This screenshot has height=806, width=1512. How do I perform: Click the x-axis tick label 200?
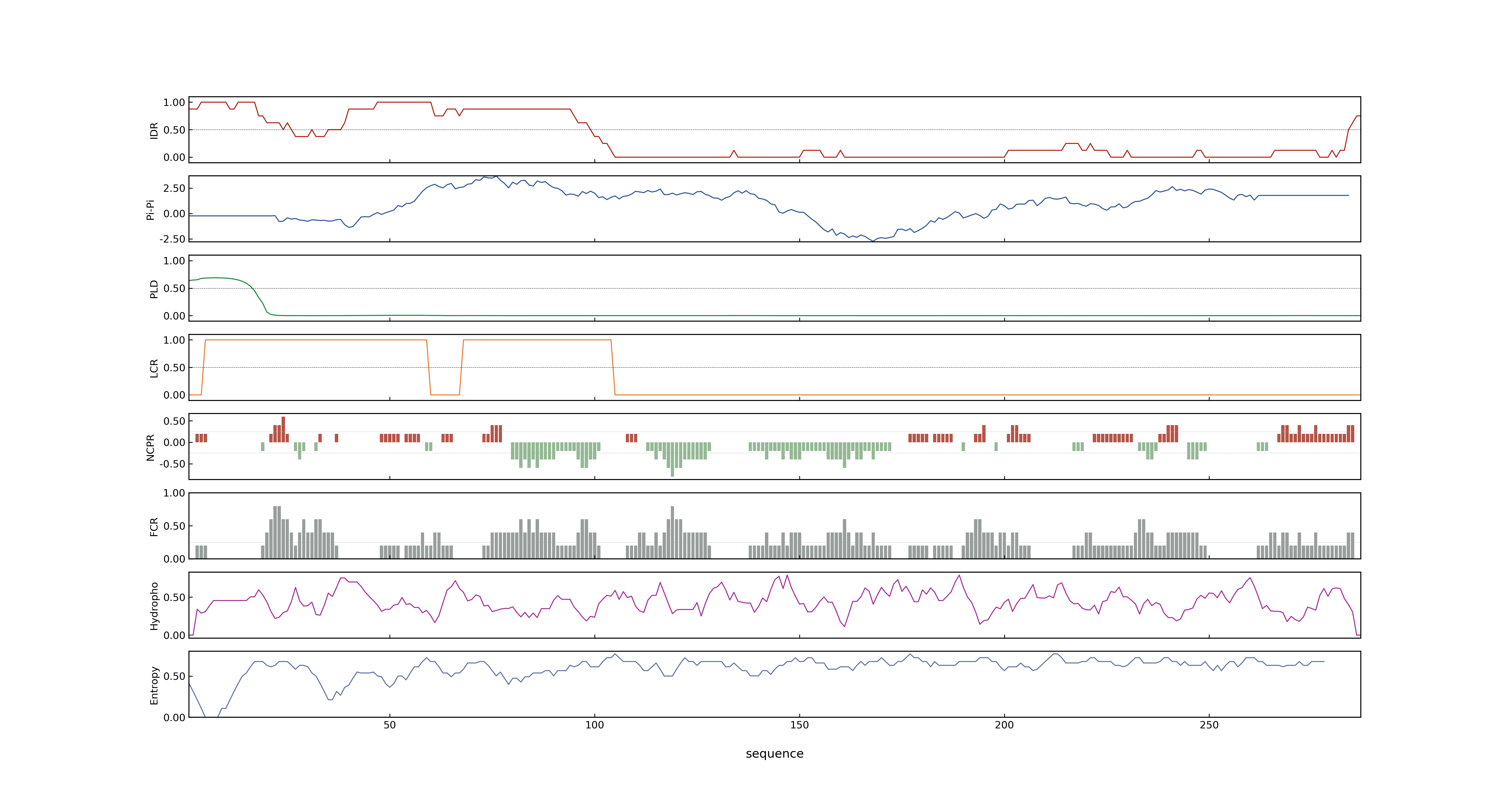pyautogui.click(x=1004, y=725)
